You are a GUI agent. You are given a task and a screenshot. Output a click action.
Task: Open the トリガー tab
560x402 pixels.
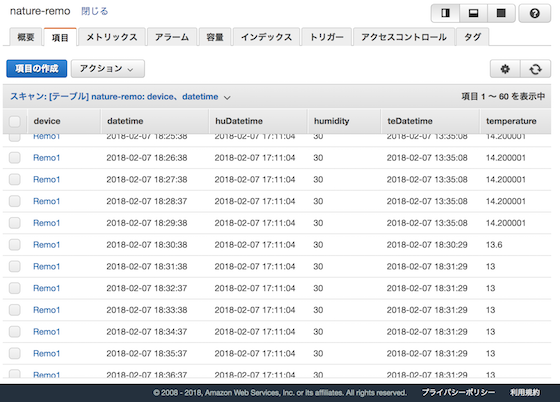pos(326,37)
